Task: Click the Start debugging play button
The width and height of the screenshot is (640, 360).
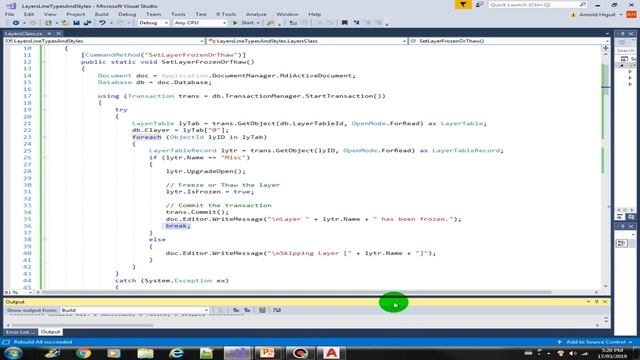Action: pyautogui.click(x=235, y=23)
